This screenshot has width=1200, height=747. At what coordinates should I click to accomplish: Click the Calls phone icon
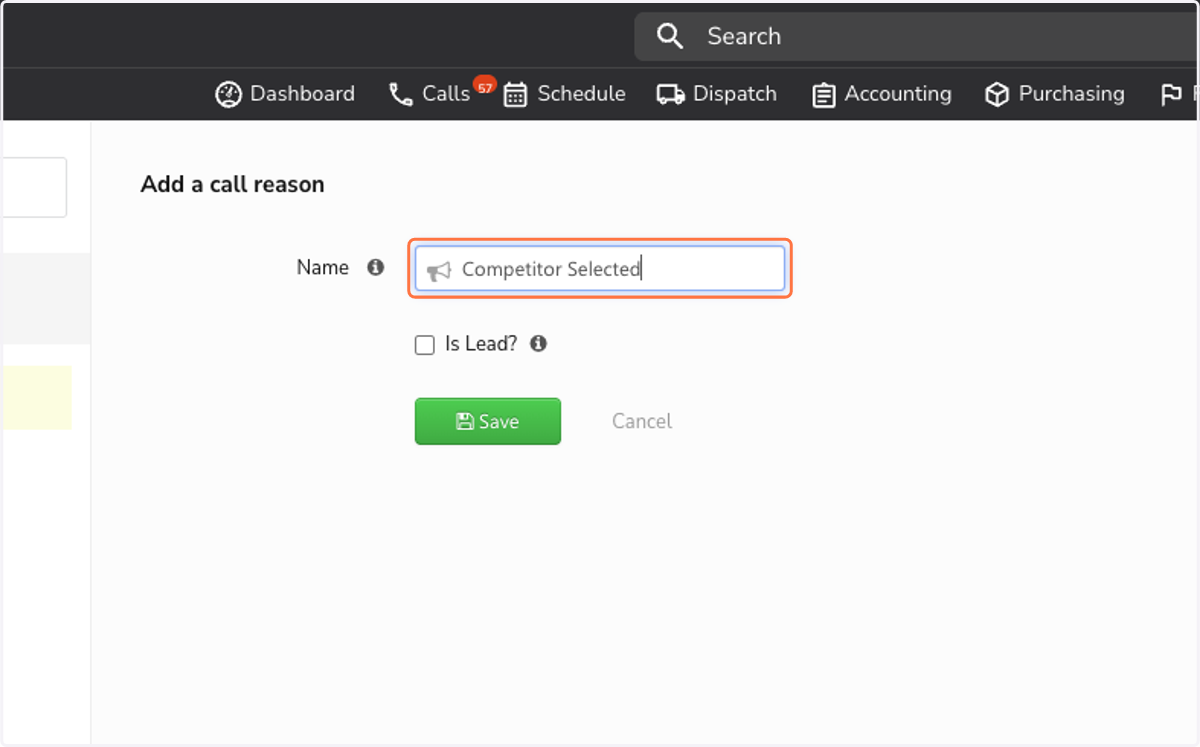(x=401, y=95)
